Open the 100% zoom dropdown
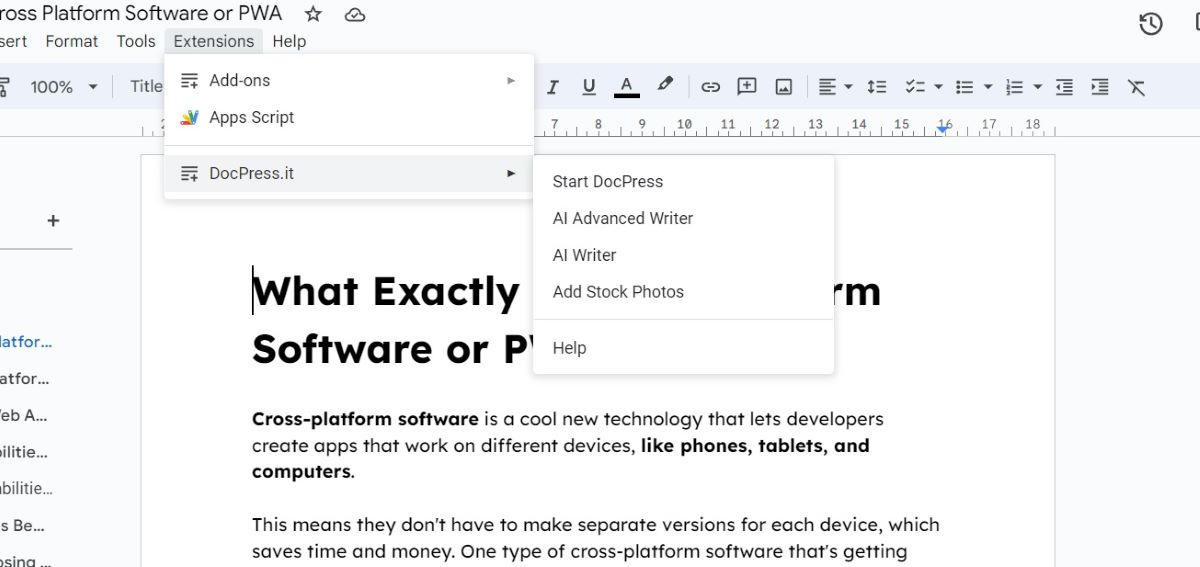The image size is (1200, 567). pyautogui.click(x=64, y=87)
